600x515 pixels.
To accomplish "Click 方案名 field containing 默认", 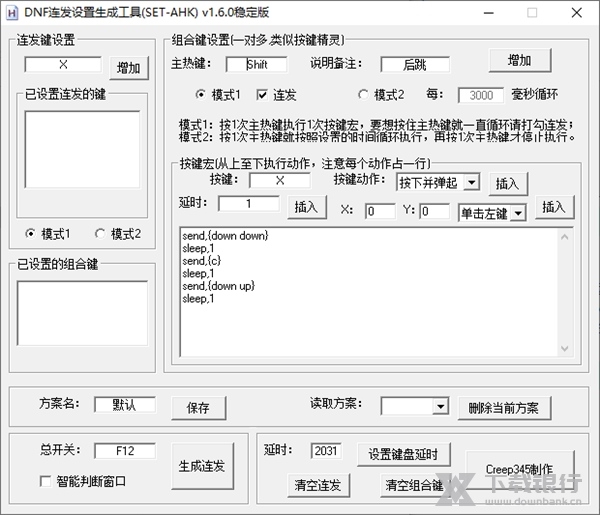I will click(125, 404).
